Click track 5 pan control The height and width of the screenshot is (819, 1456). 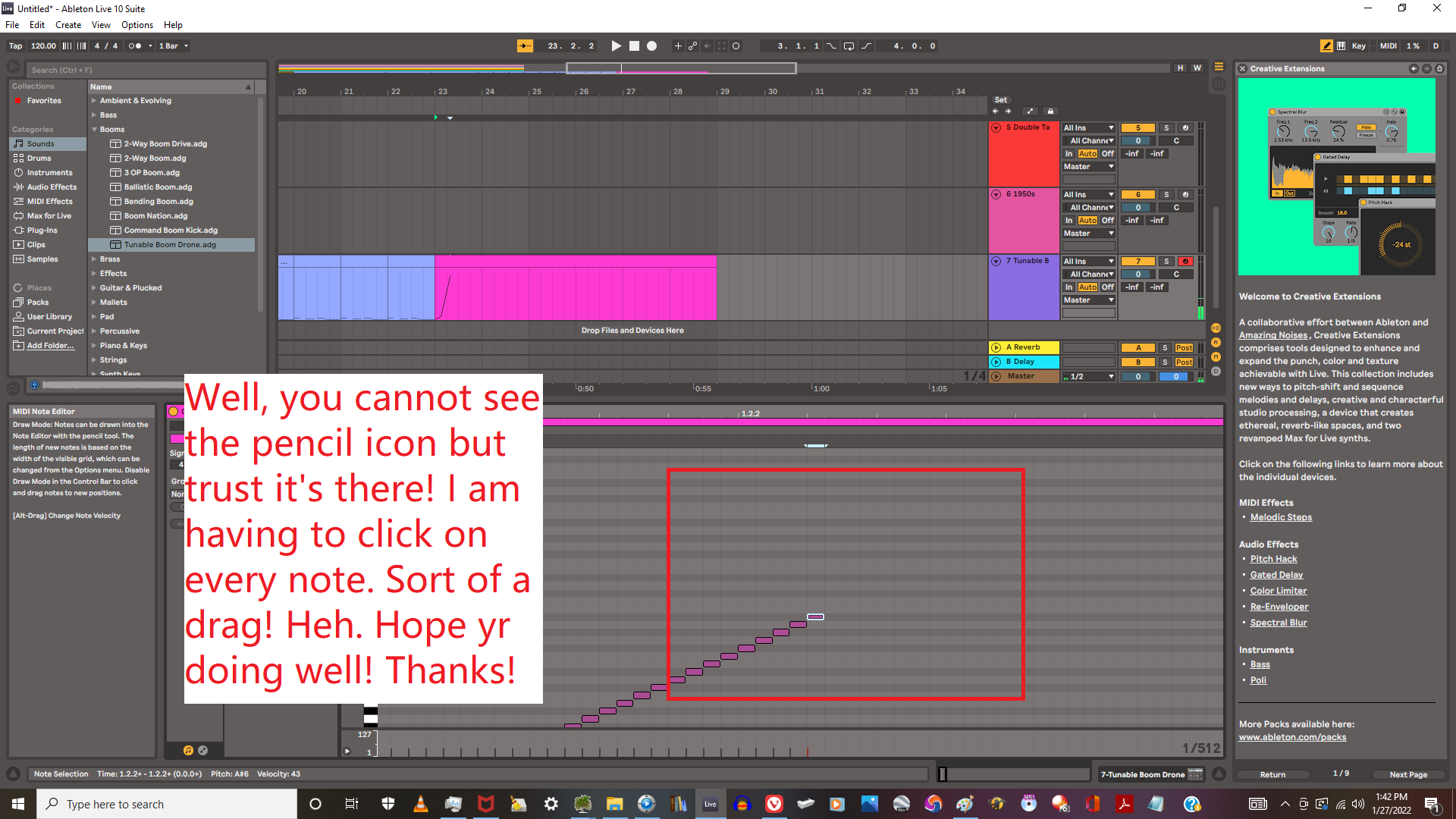click(x=1176, y=141)
